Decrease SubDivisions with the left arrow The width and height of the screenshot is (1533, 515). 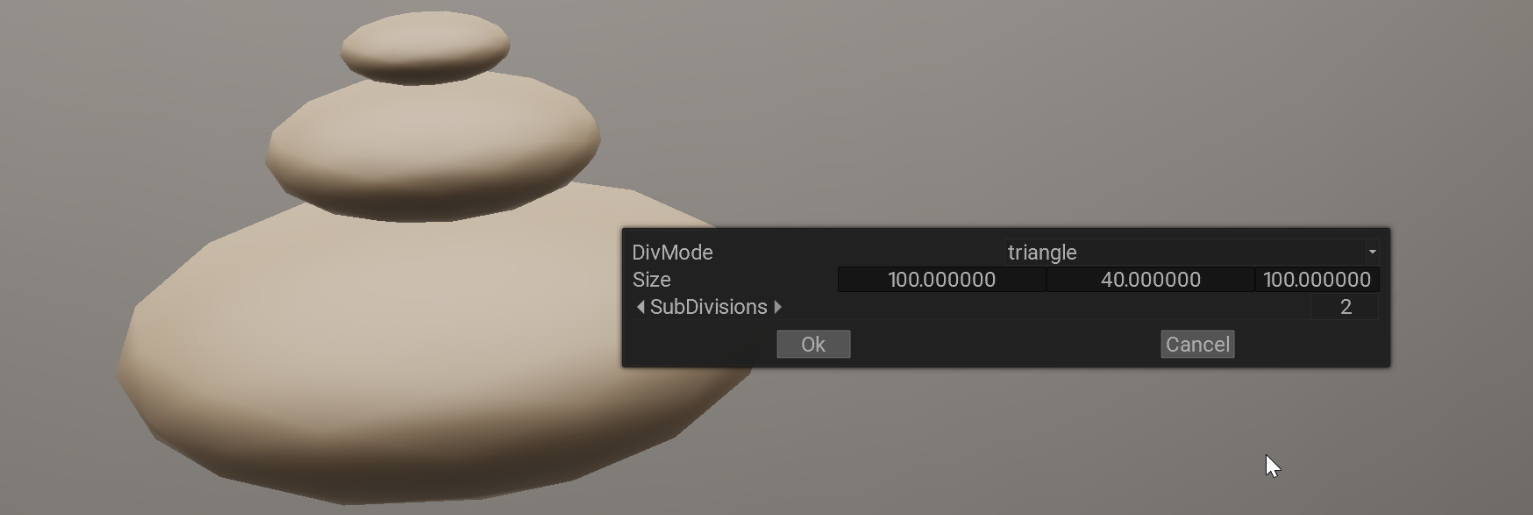(640, 307)
